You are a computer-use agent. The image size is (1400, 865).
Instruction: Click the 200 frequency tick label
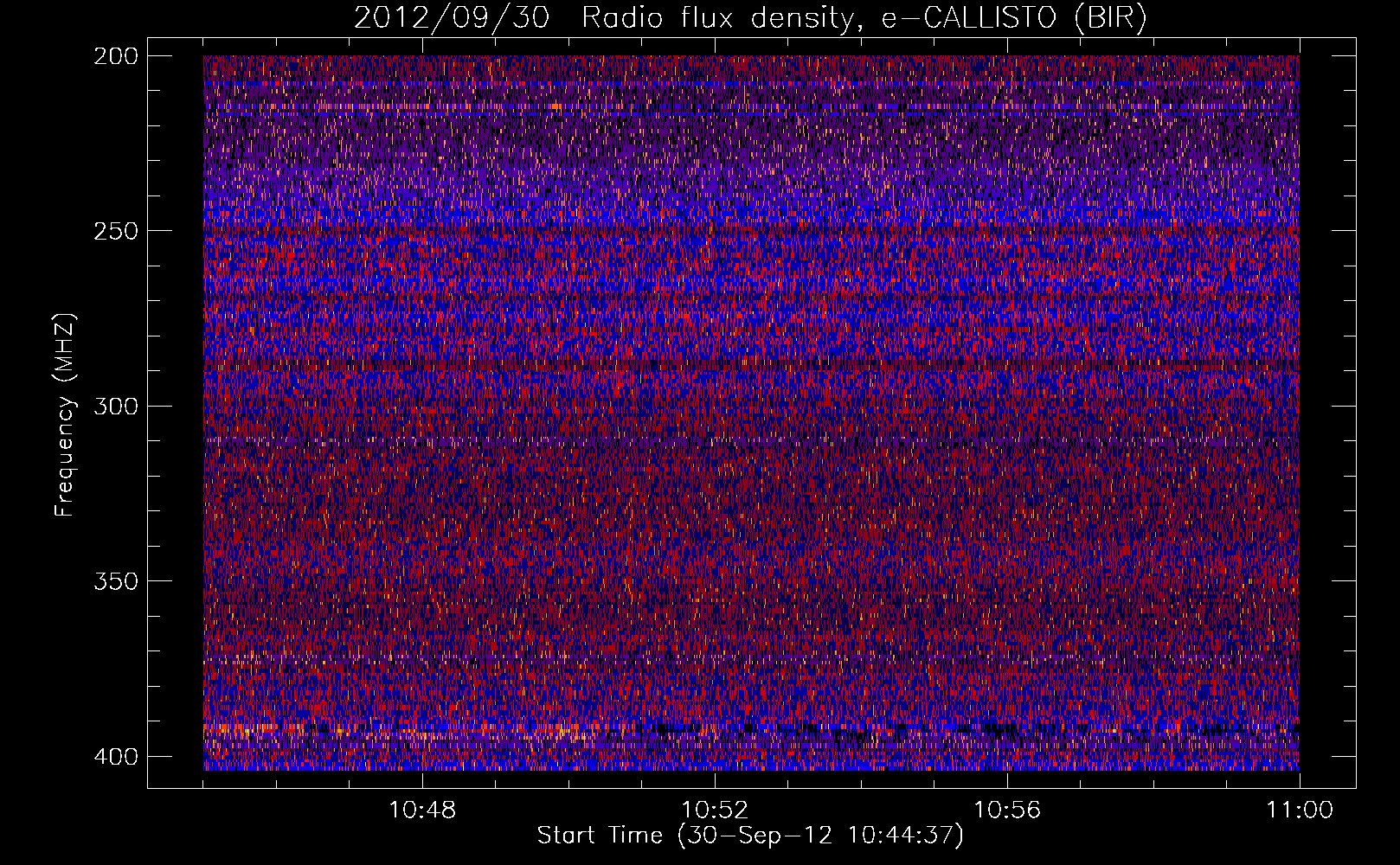coord(116,56)
